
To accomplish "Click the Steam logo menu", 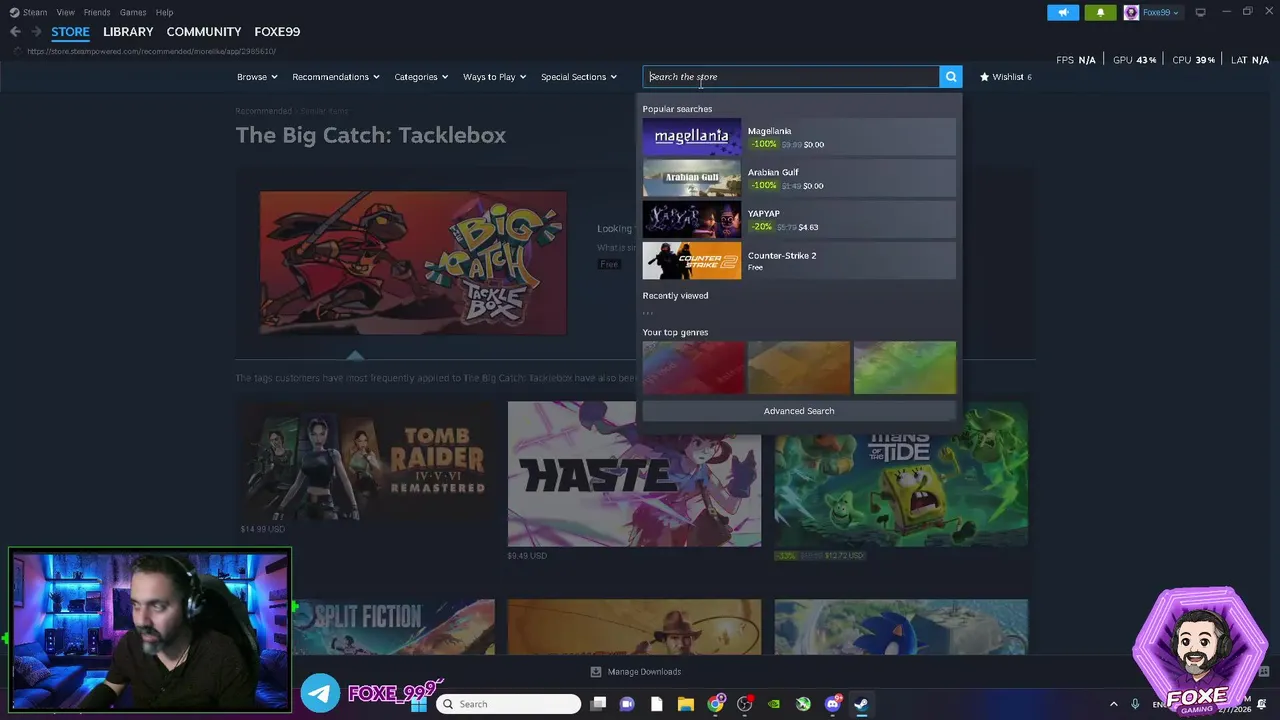I will (x=28, y=12).
